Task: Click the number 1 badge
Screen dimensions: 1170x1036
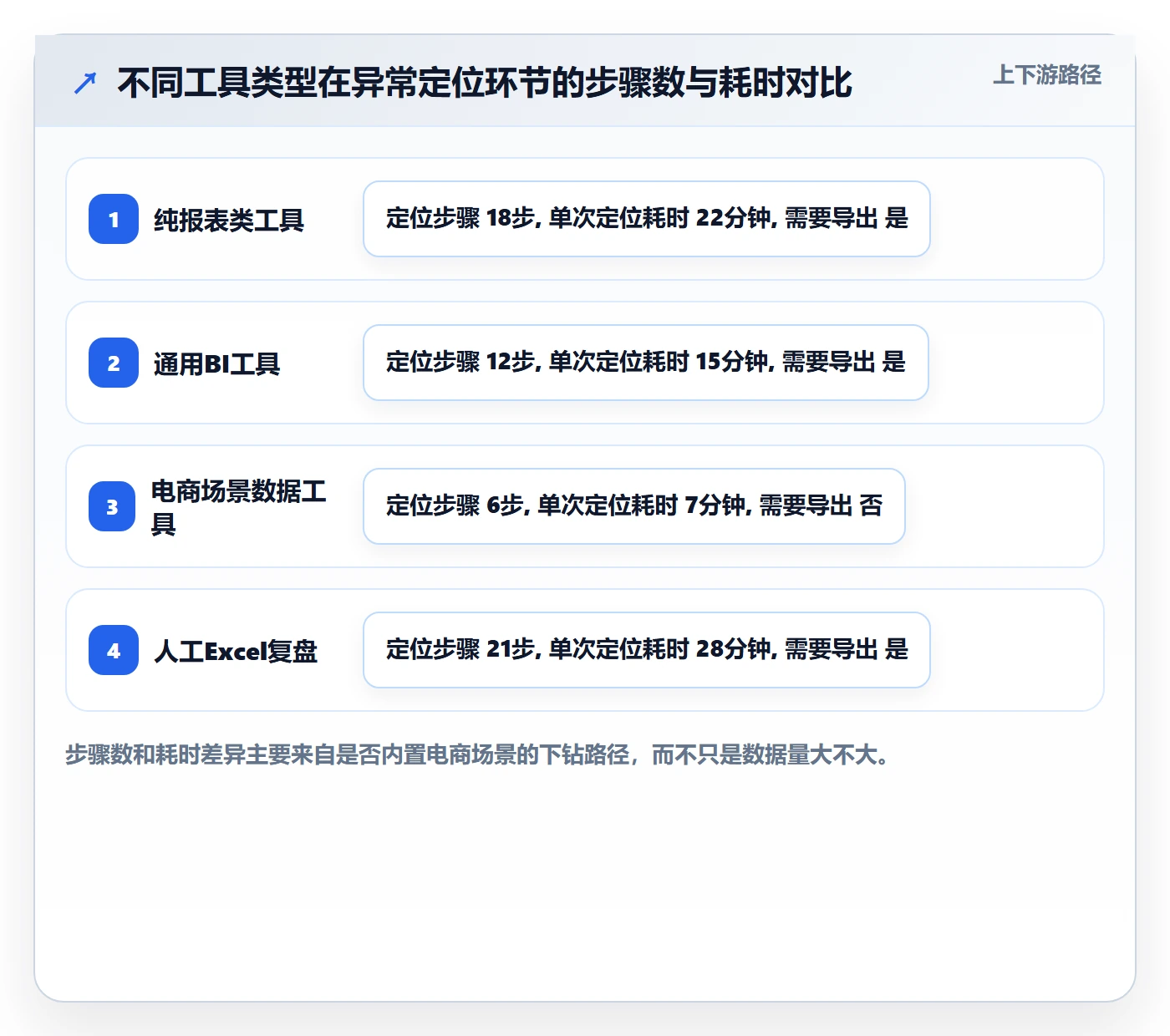Action: (x=114, y=219)
